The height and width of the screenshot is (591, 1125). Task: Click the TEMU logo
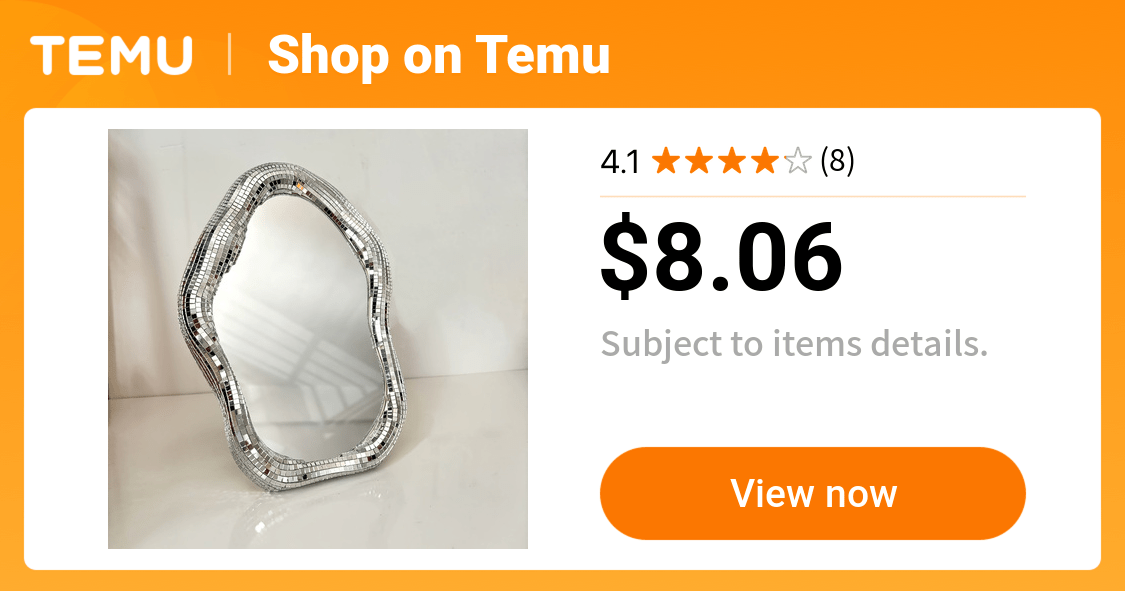point(111,55)
